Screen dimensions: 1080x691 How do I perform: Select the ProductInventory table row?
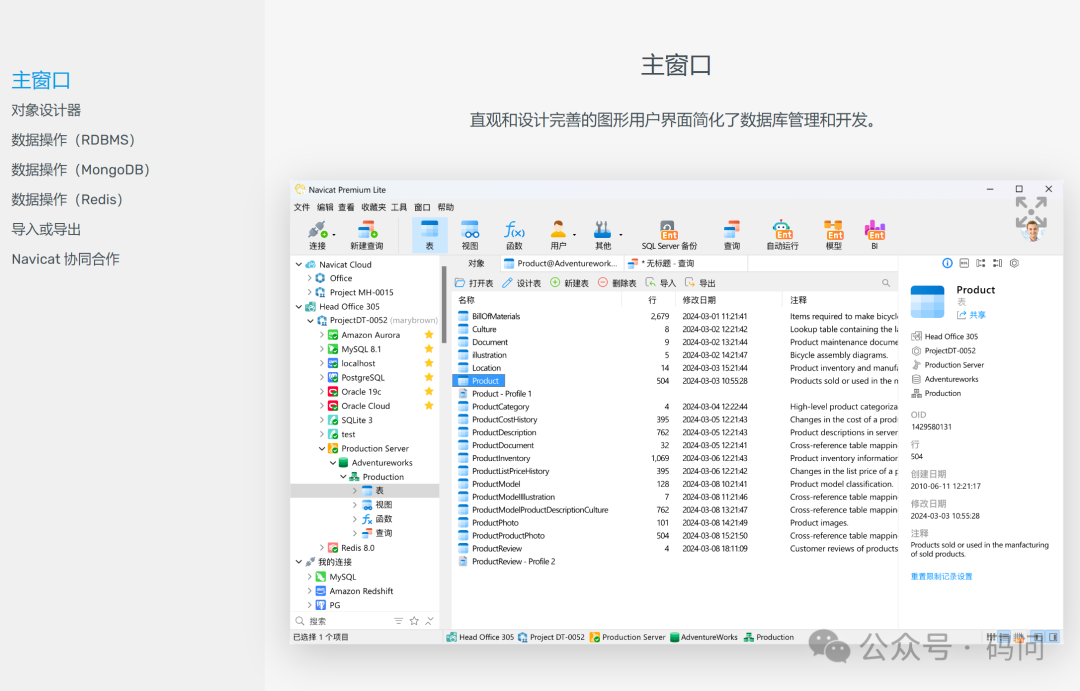[x=675, y=458]
